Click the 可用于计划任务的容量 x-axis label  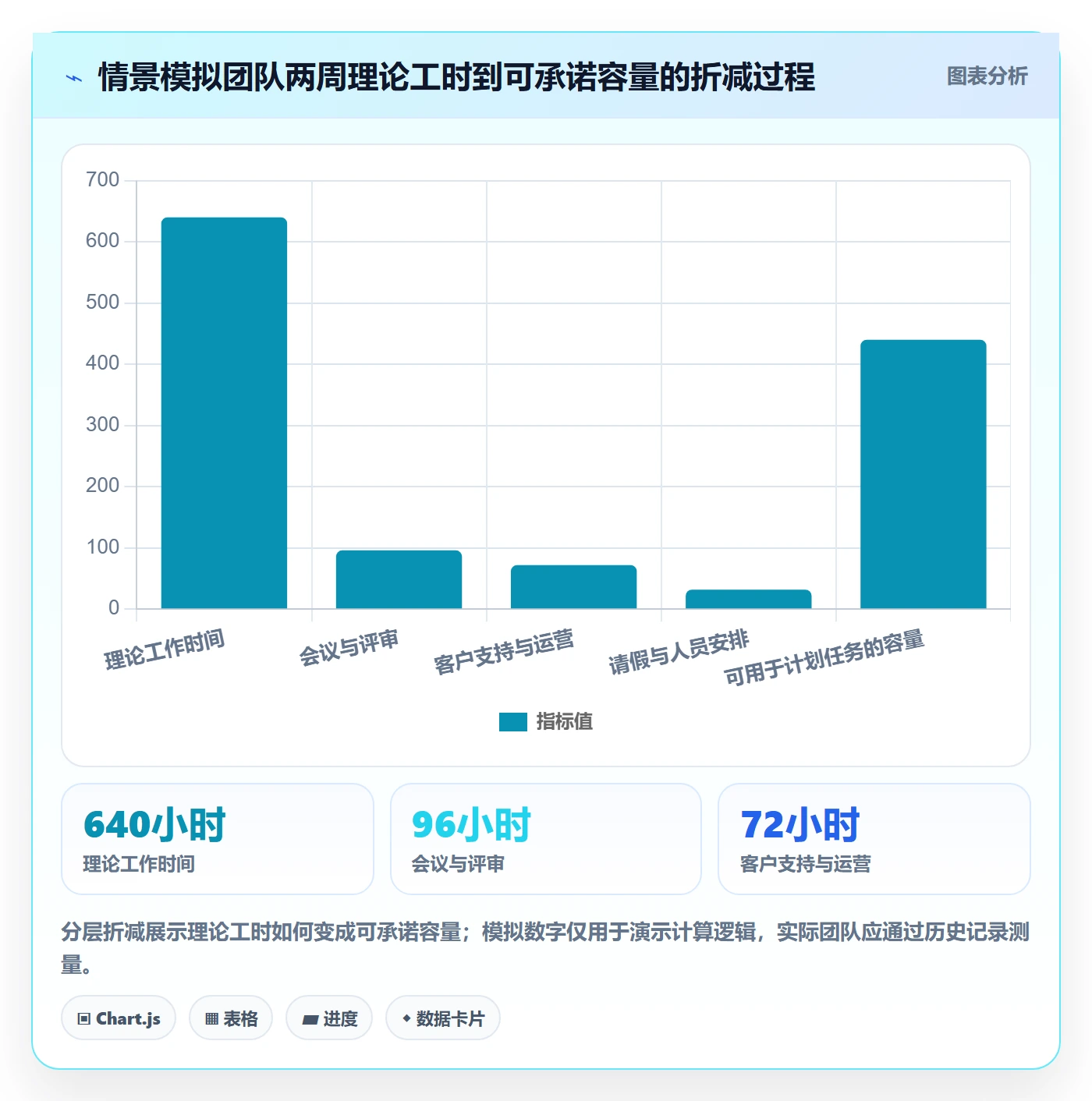coord(824,657)
